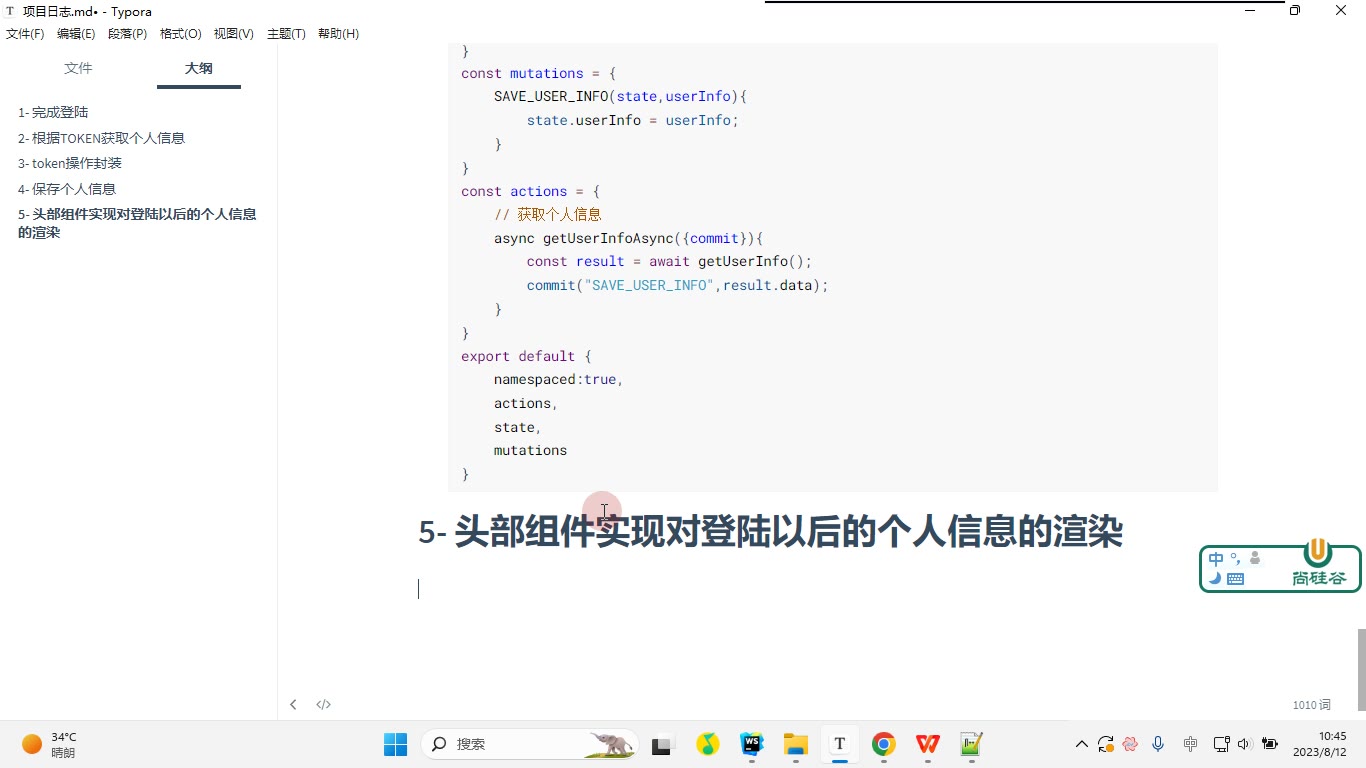Toggle source code mode icon

pos(324,705)
